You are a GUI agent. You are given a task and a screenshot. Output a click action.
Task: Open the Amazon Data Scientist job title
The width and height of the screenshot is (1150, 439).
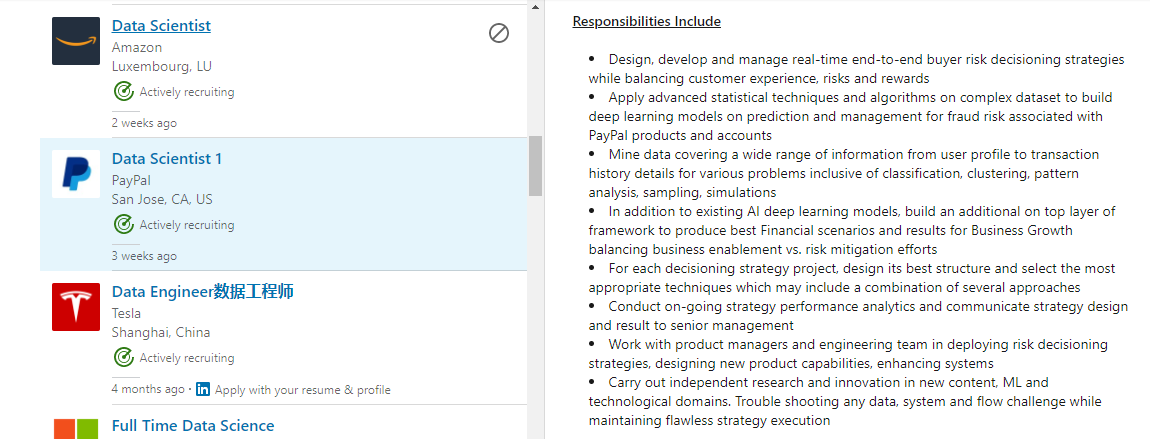161,26
